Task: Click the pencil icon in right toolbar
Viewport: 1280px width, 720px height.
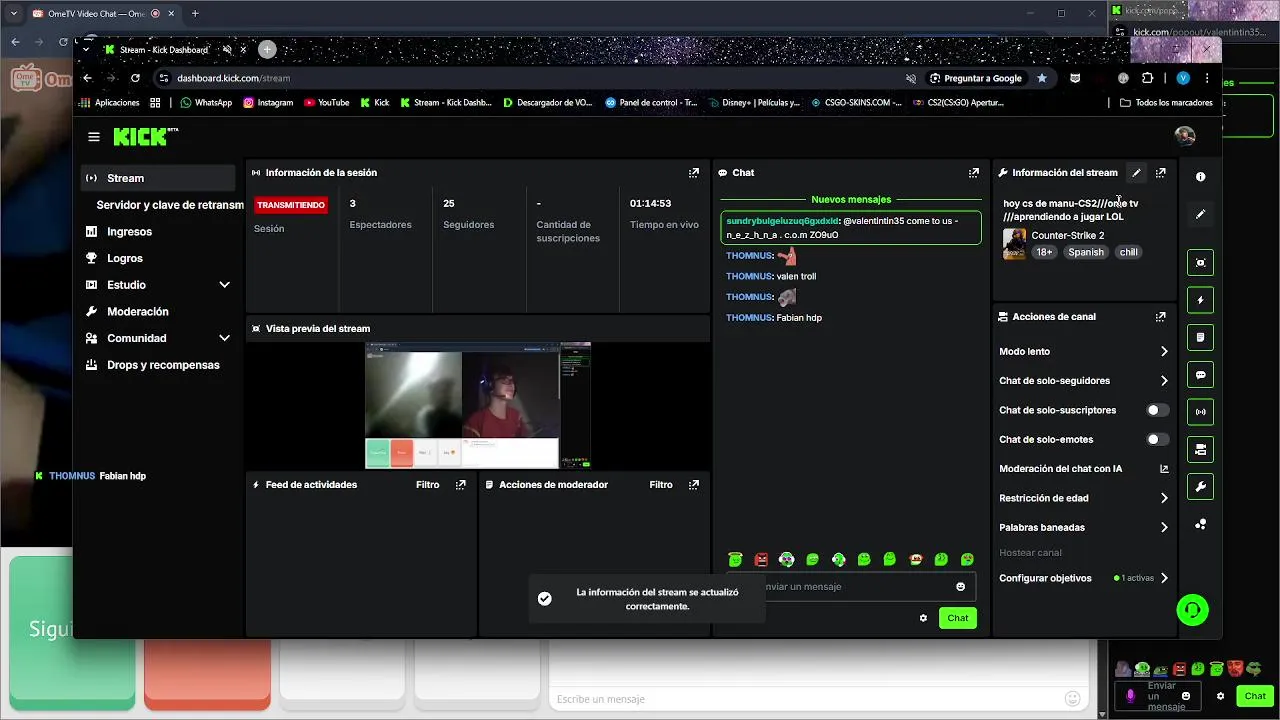Action: coord(1200,214)
